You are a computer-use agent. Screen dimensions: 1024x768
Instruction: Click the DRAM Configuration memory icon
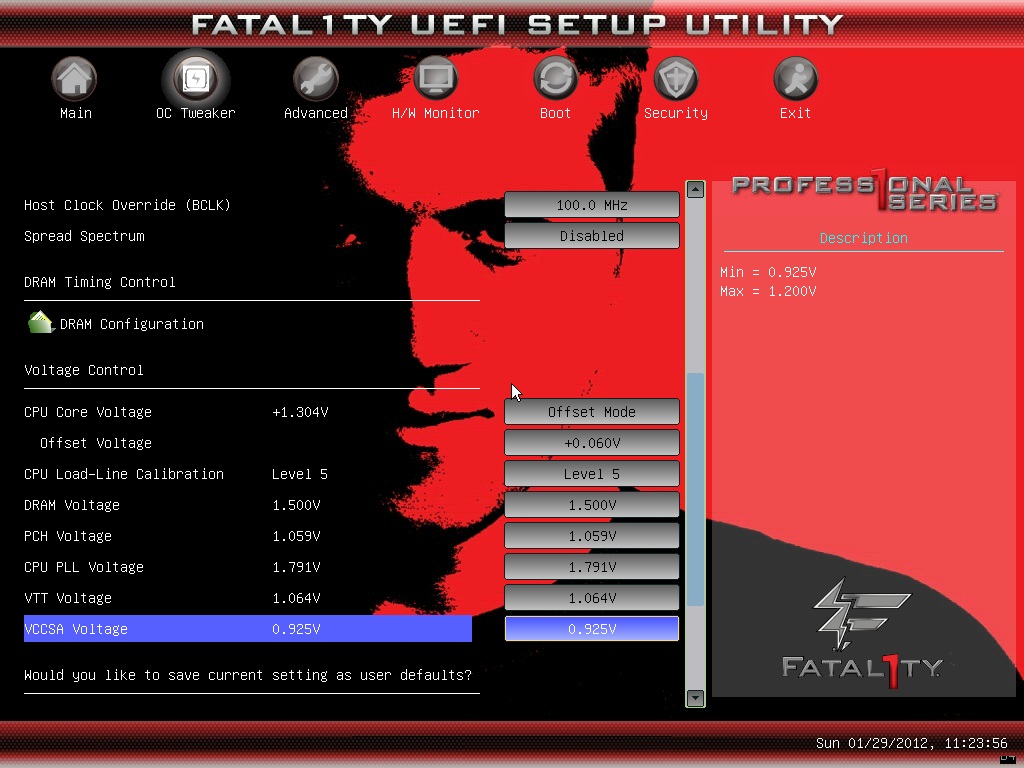pyautogui.click(x=40, y=323)
